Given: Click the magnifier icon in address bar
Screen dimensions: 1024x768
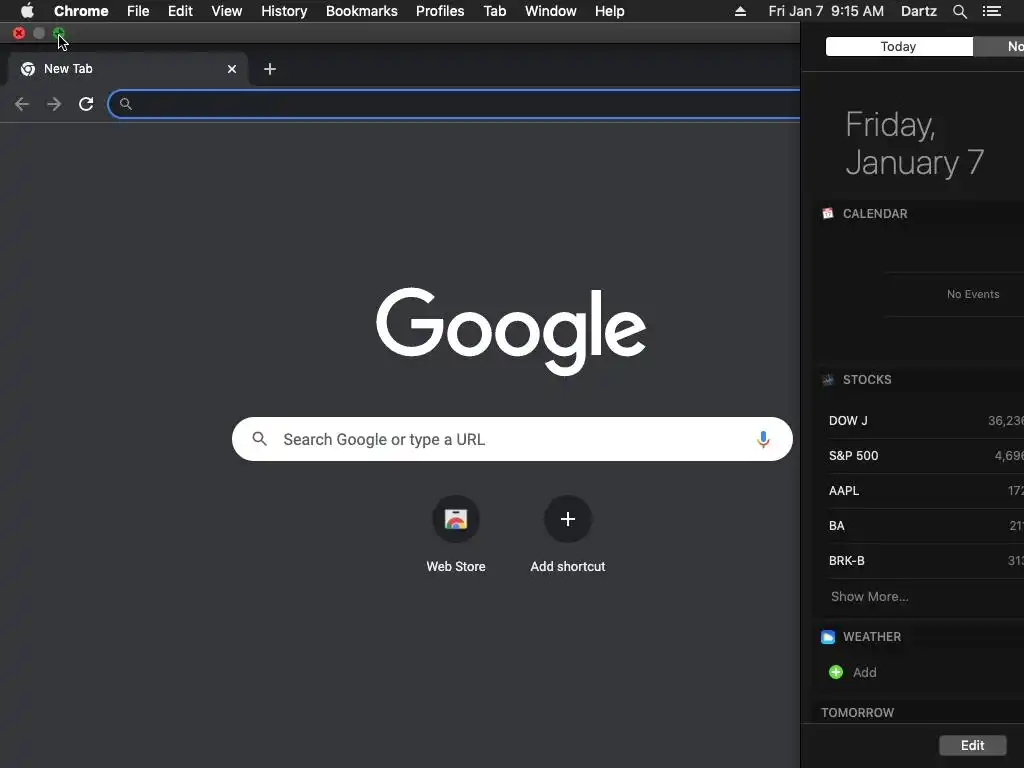Looking at the screenshot, I should (x=126, y=104).
